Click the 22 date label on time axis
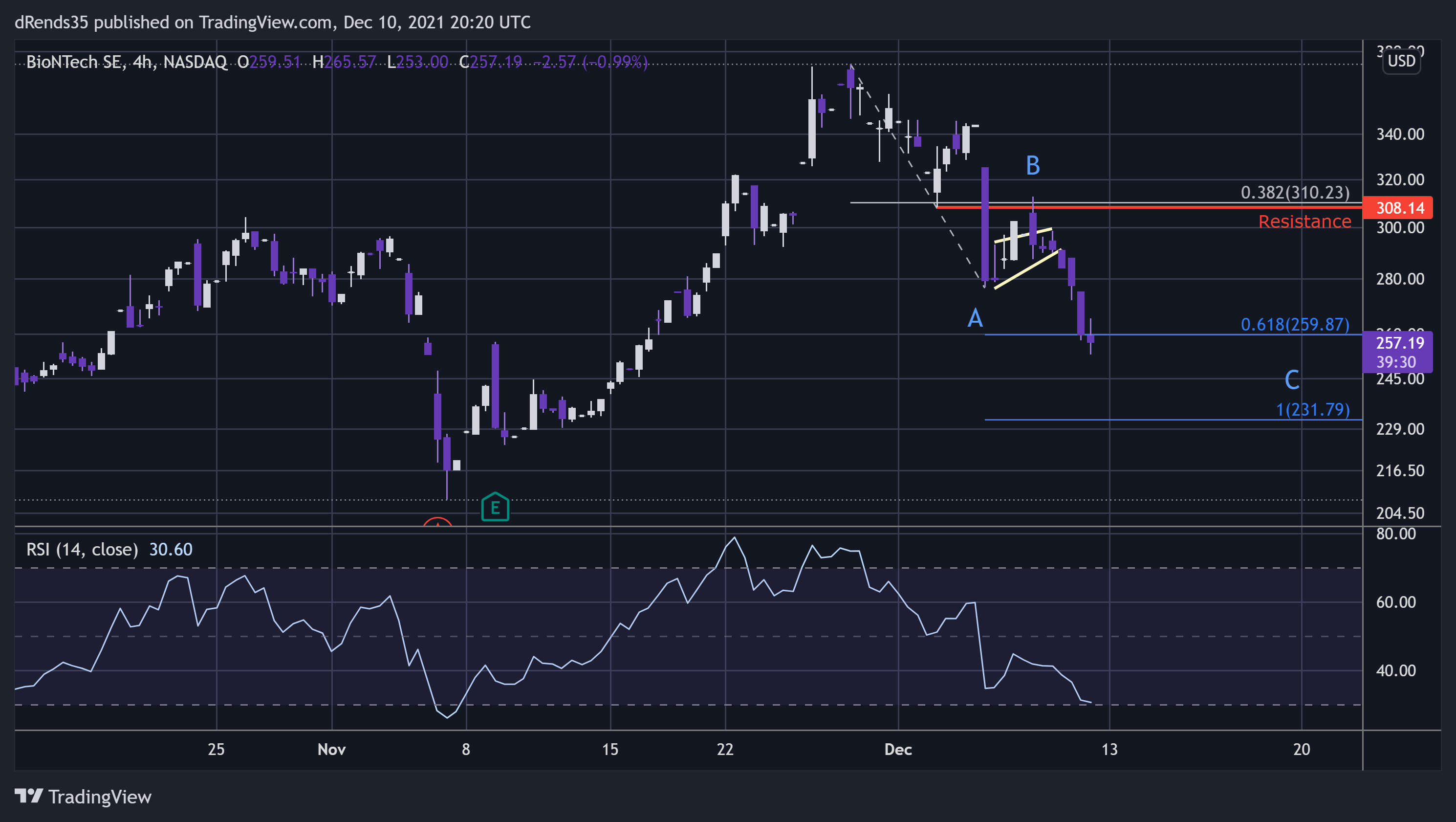Screen dimensions: 1456x822 725,749
